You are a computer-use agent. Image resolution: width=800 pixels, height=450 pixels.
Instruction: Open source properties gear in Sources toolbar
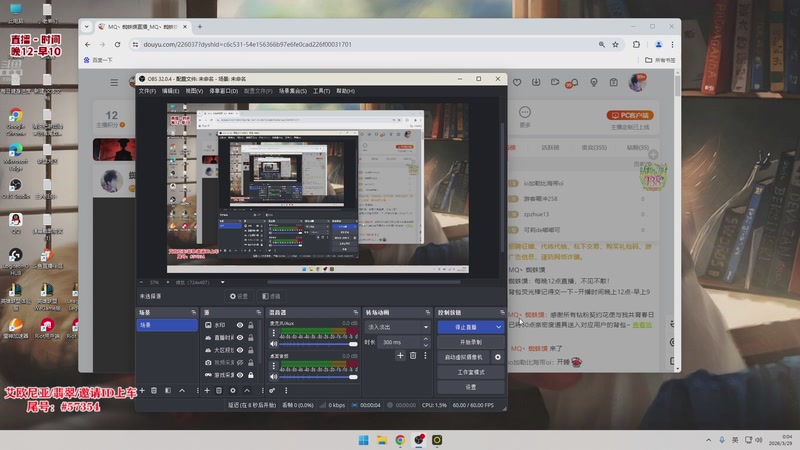point(233,390)
